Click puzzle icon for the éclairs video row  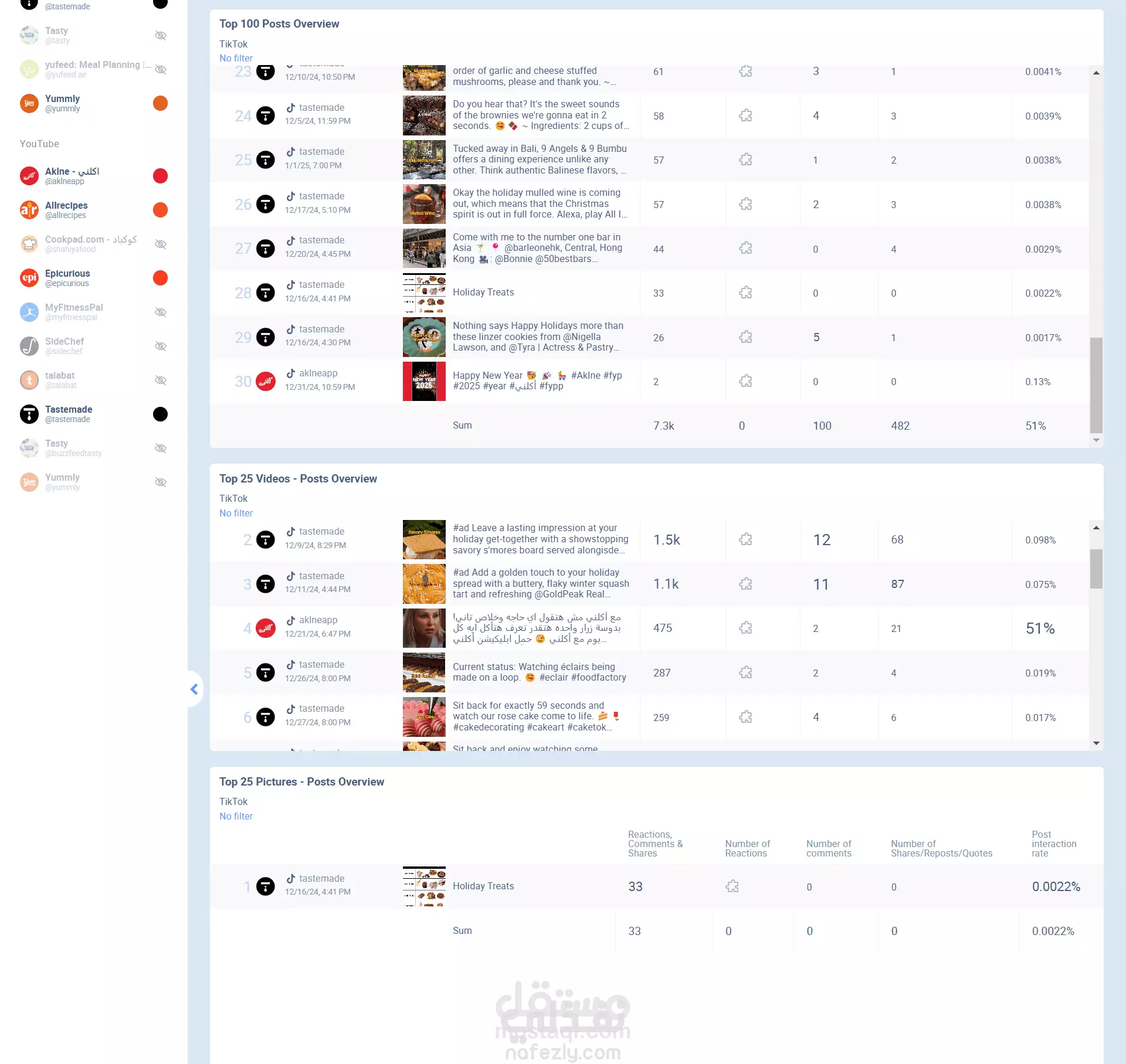coord(745,672)
